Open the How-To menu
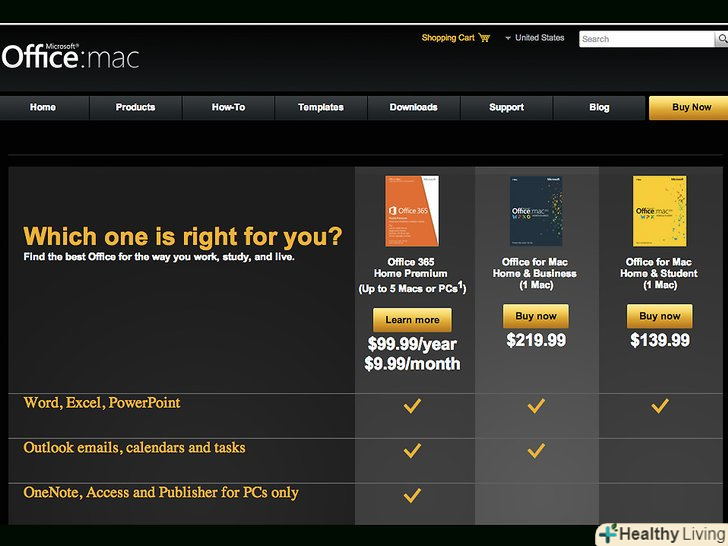 (x=228, y=107)
